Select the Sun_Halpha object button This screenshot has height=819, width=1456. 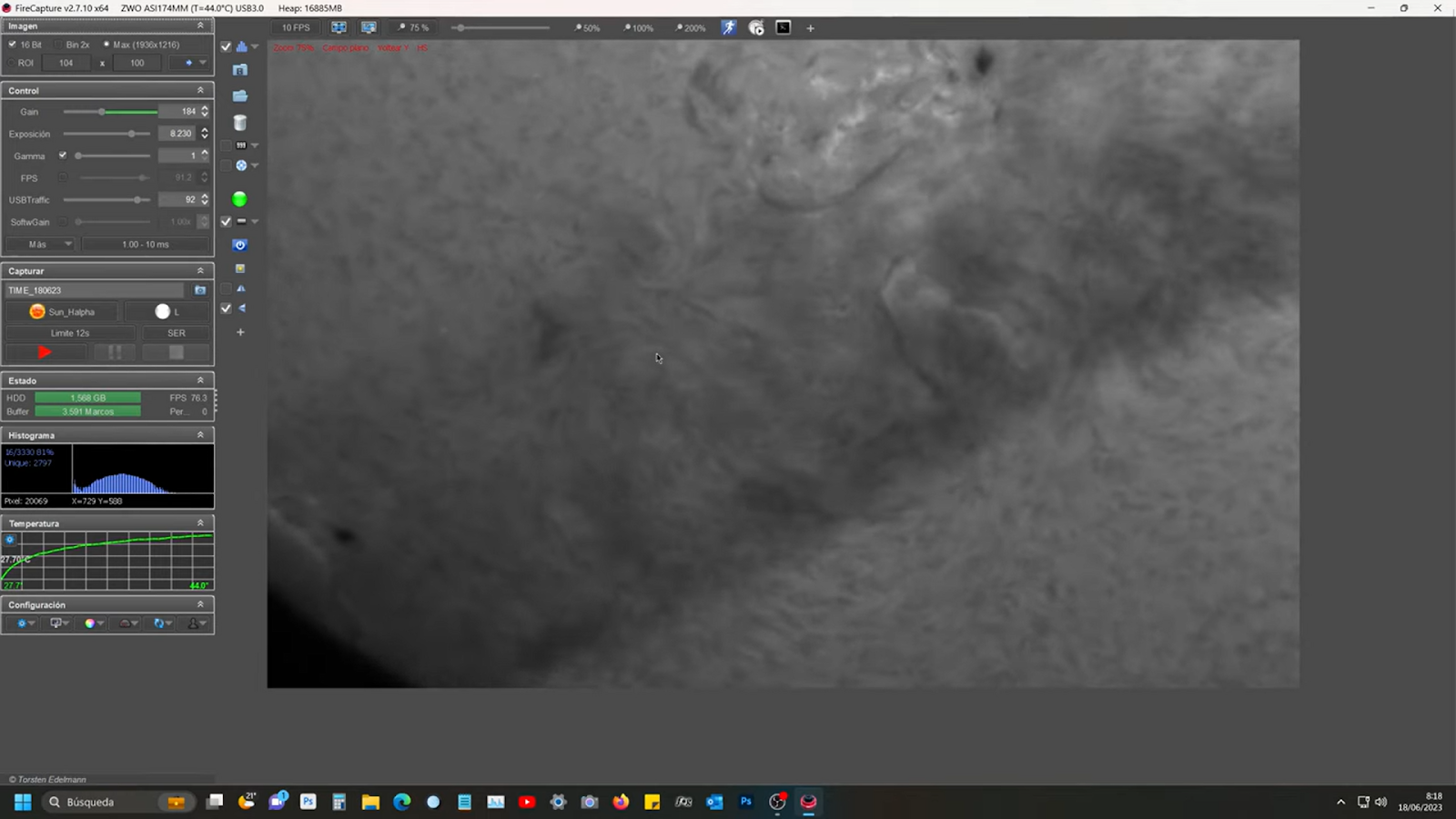62,311
